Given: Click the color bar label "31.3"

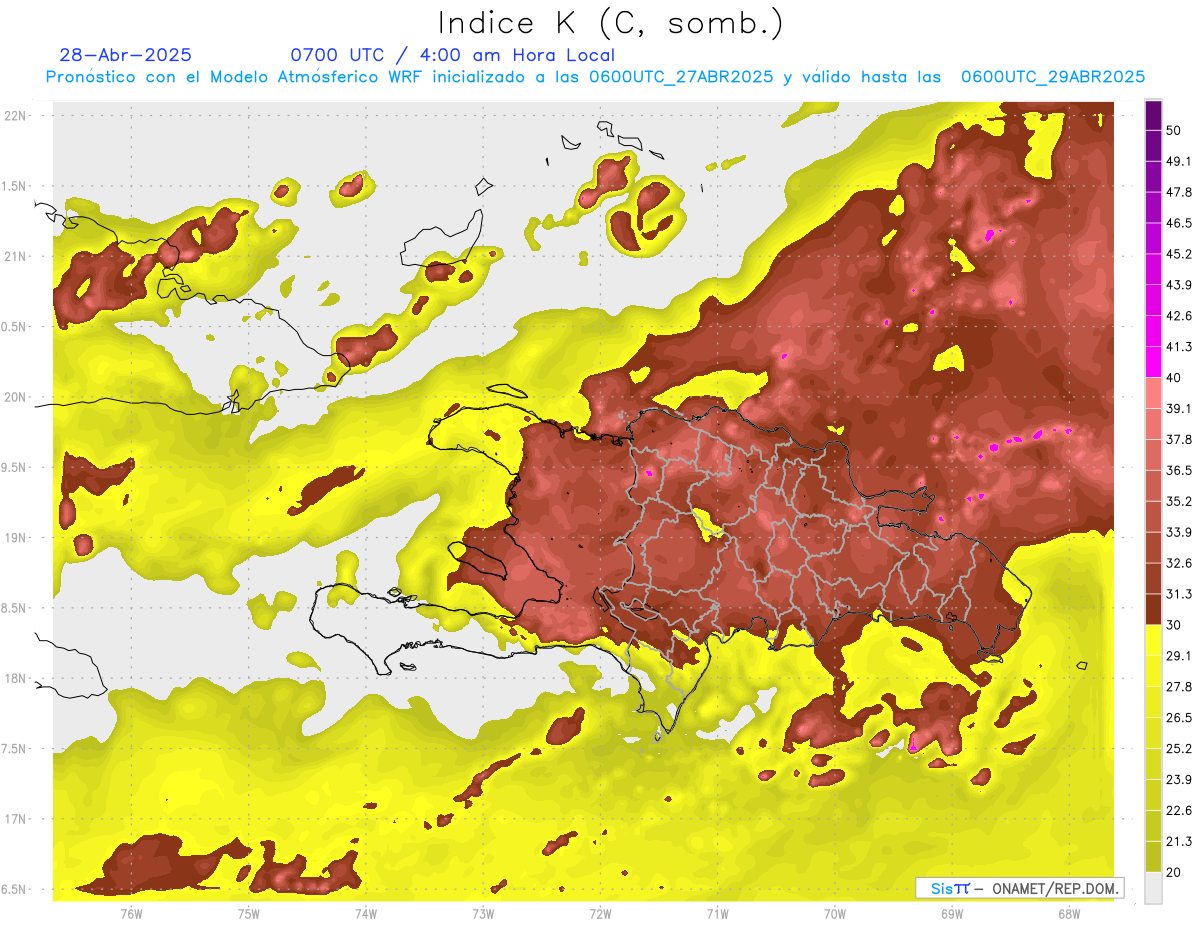Looking at the screenshot, I should (x=1179, y=594).
